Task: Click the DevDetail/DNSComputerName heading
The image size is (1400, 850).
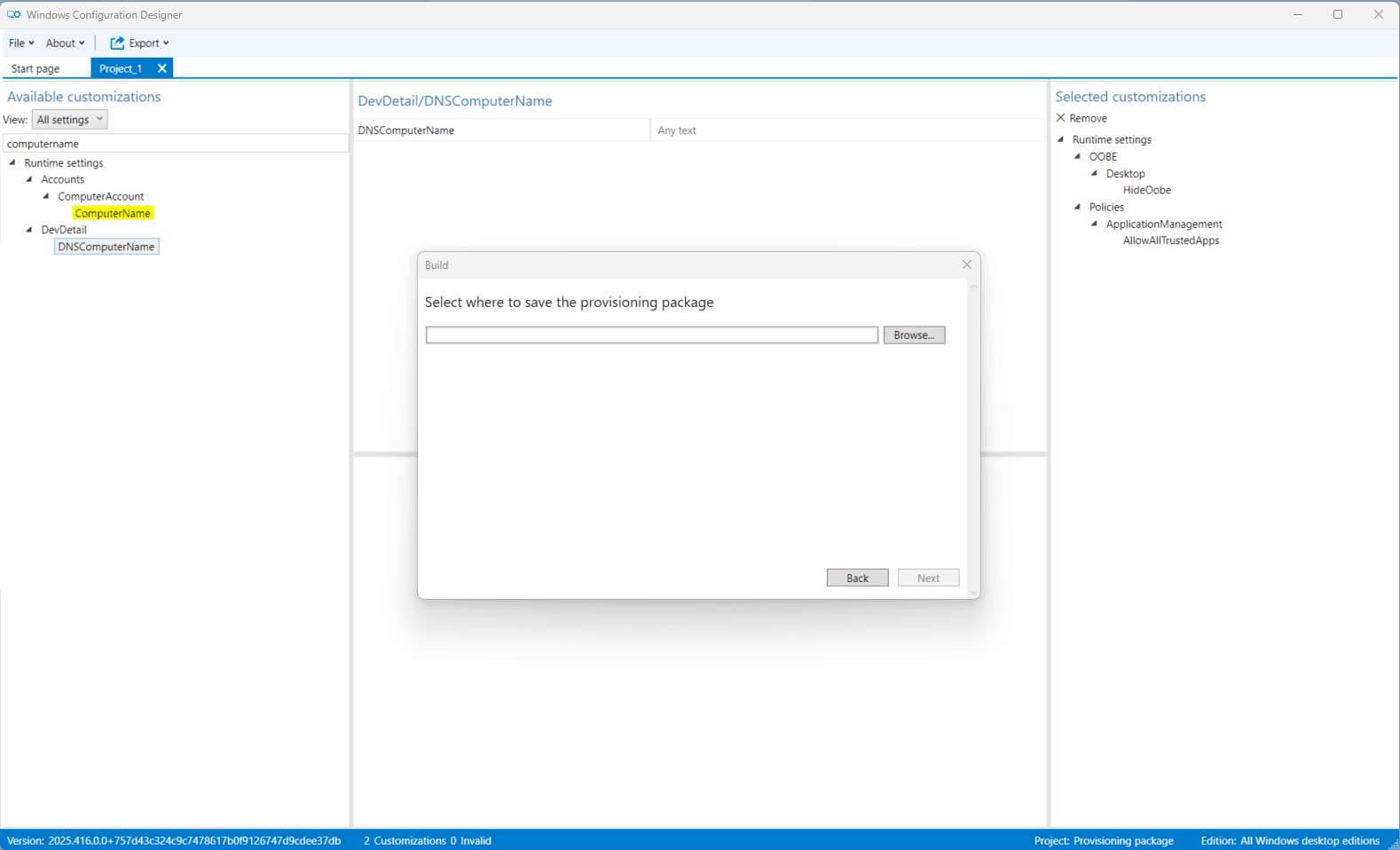Action: [x=454, y=101]
